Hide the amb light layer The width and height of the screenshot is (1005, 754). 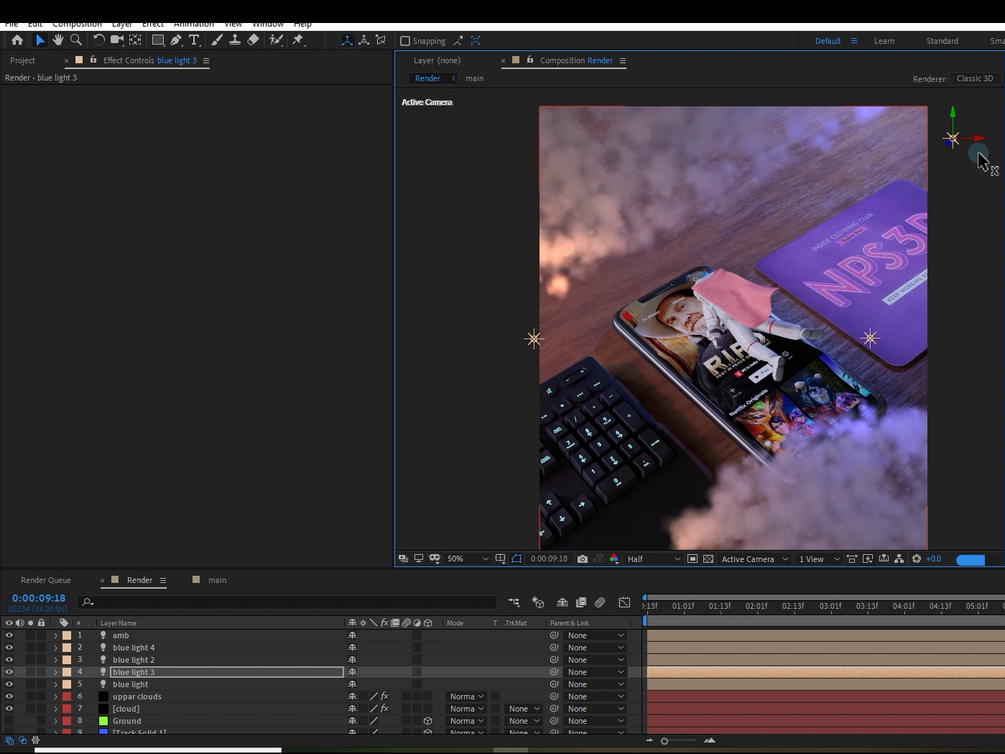[x=9, y=635]
